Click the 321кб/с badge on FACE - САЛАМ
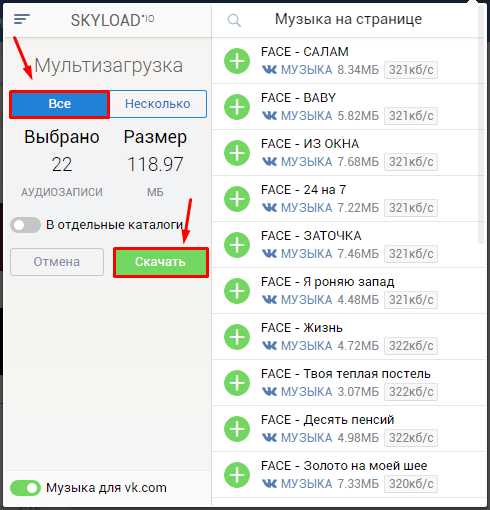Image resolution: width=490 pixels, height=510 pixels. point(411,70)
